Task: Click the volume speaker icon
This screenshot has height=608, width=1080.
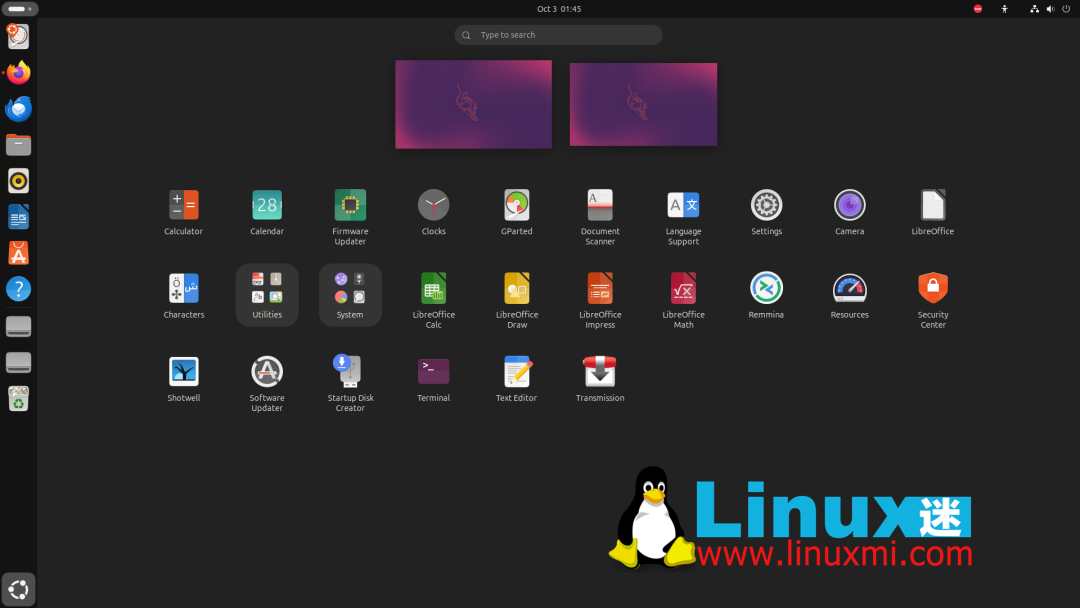Action: (x=1050, y=9)
